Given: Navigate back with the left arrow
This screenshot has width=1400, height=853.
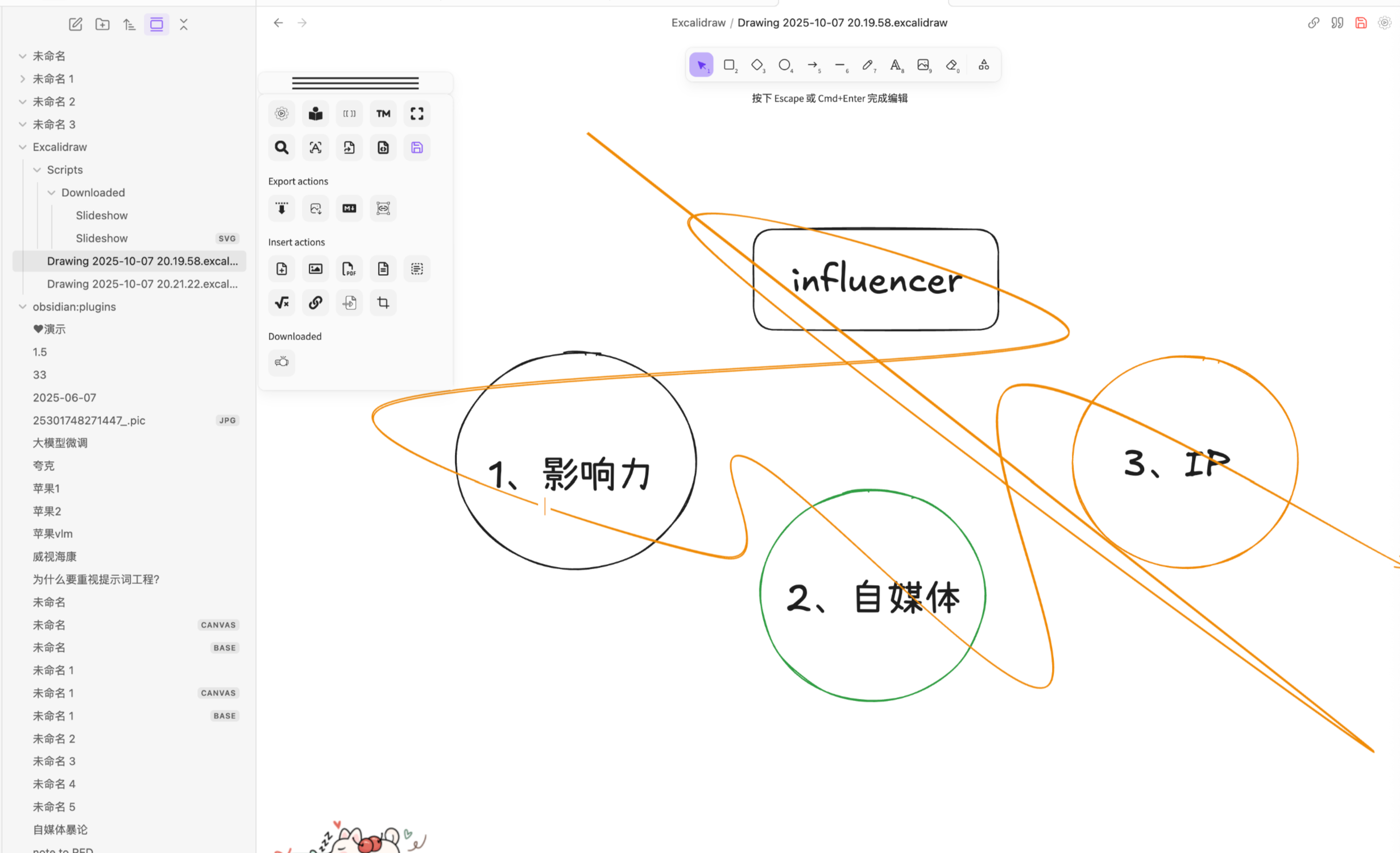Looking at the screenshot, I should coord(278,23).
